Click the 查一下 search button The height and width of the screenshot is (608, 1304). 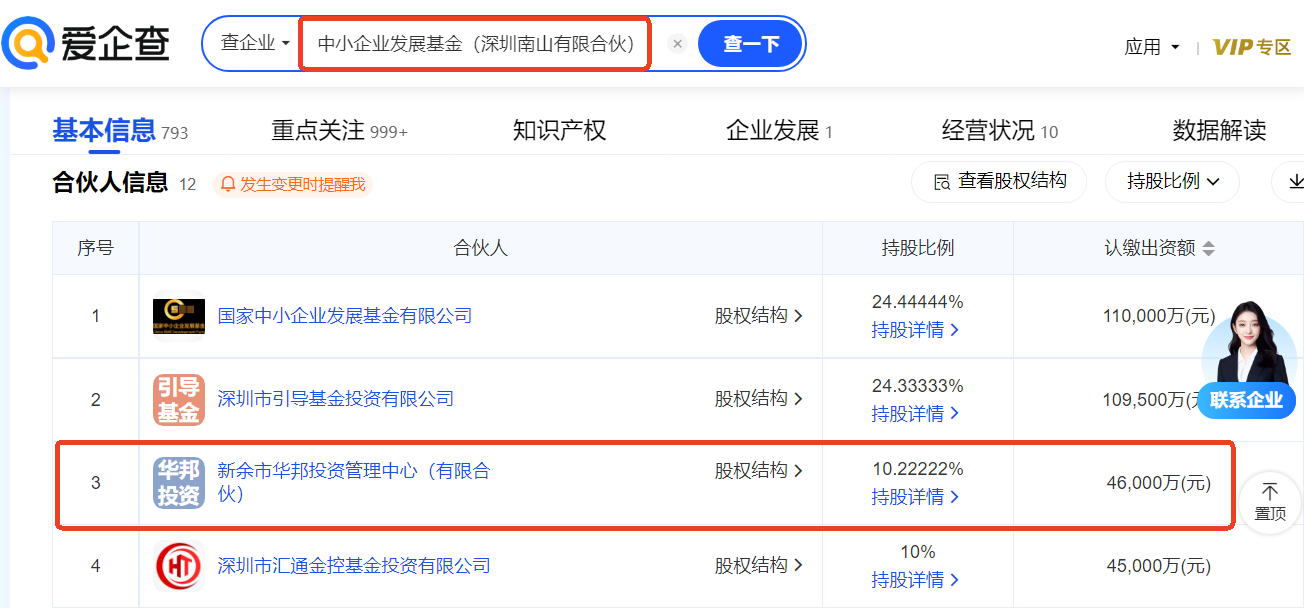(x=751, y=44)
